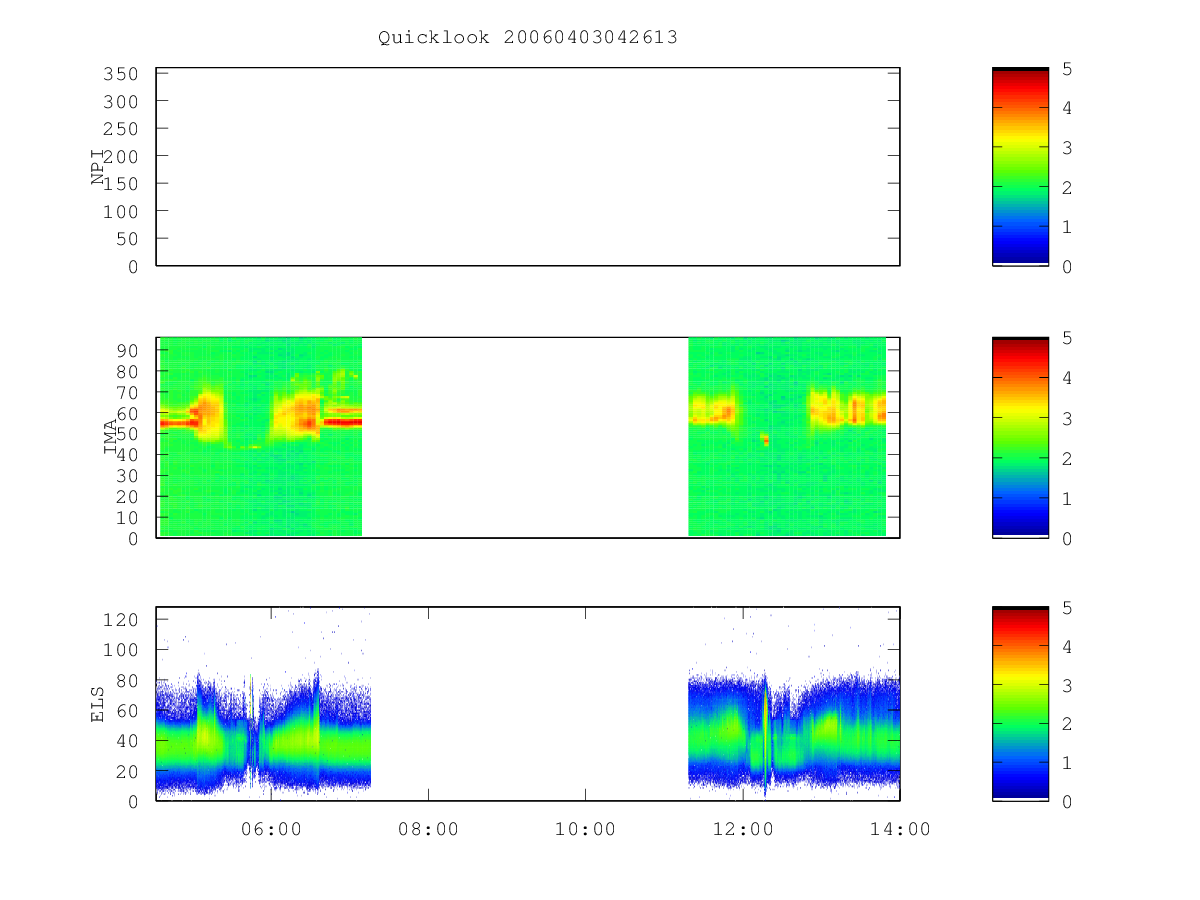Click the 10 tick label on IMA axis

coord(126,518)
